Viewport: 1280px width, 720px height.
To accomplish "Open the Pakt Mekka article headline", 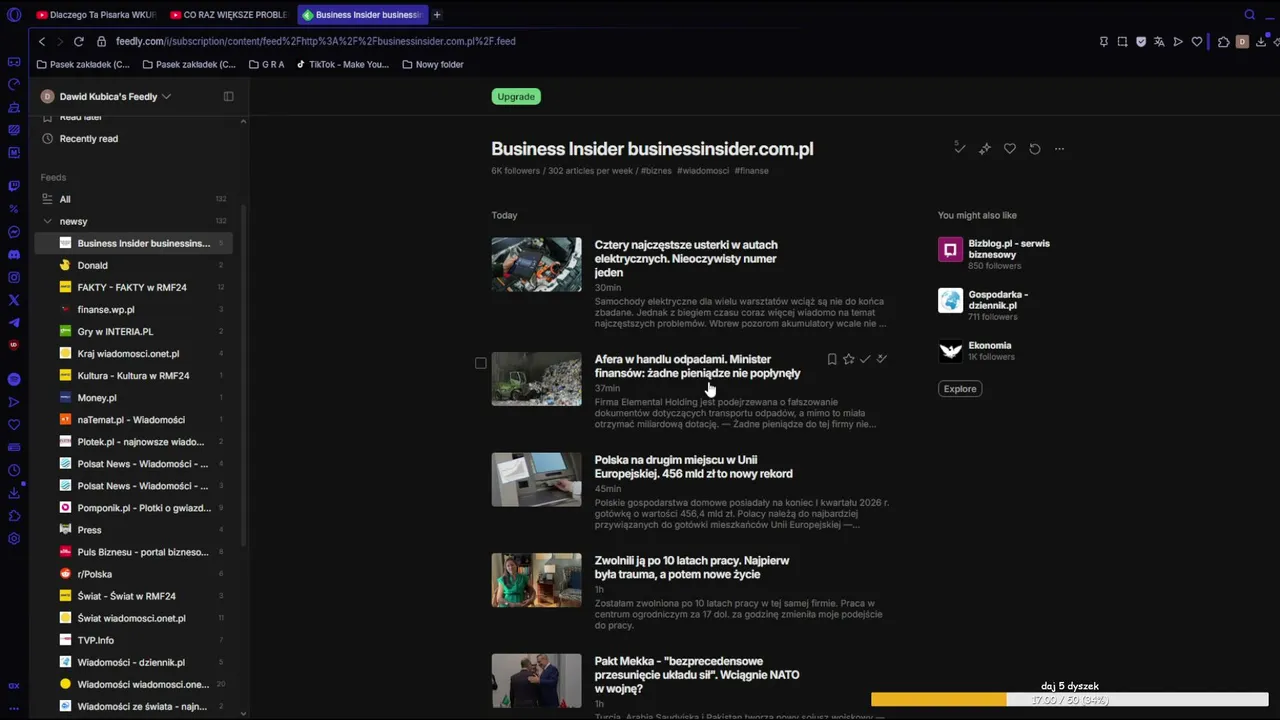I will pos(697,675).
